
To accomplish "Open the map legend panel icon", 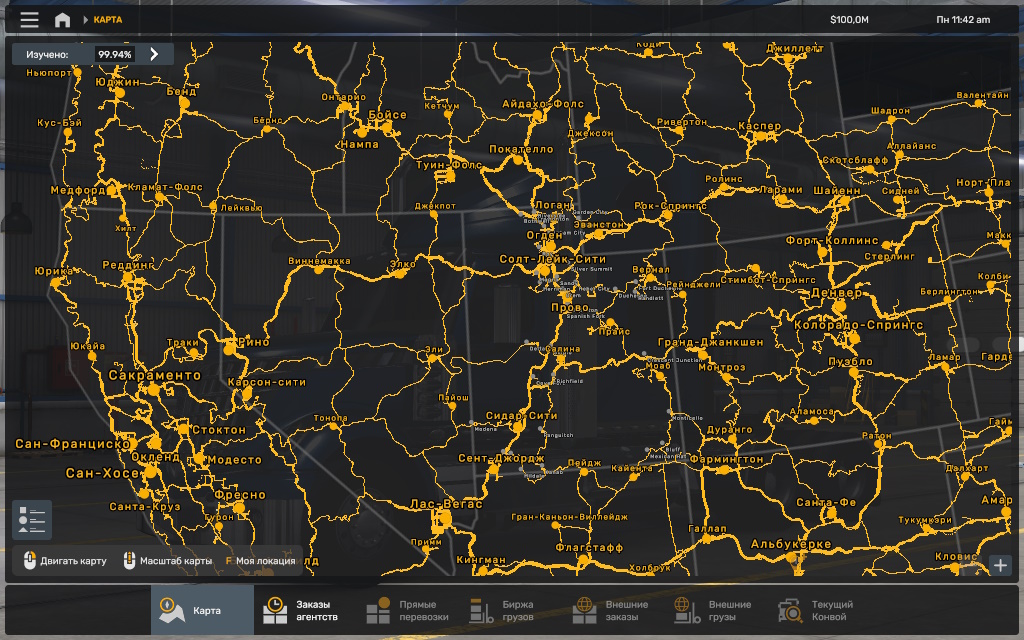I will [32, 520].
